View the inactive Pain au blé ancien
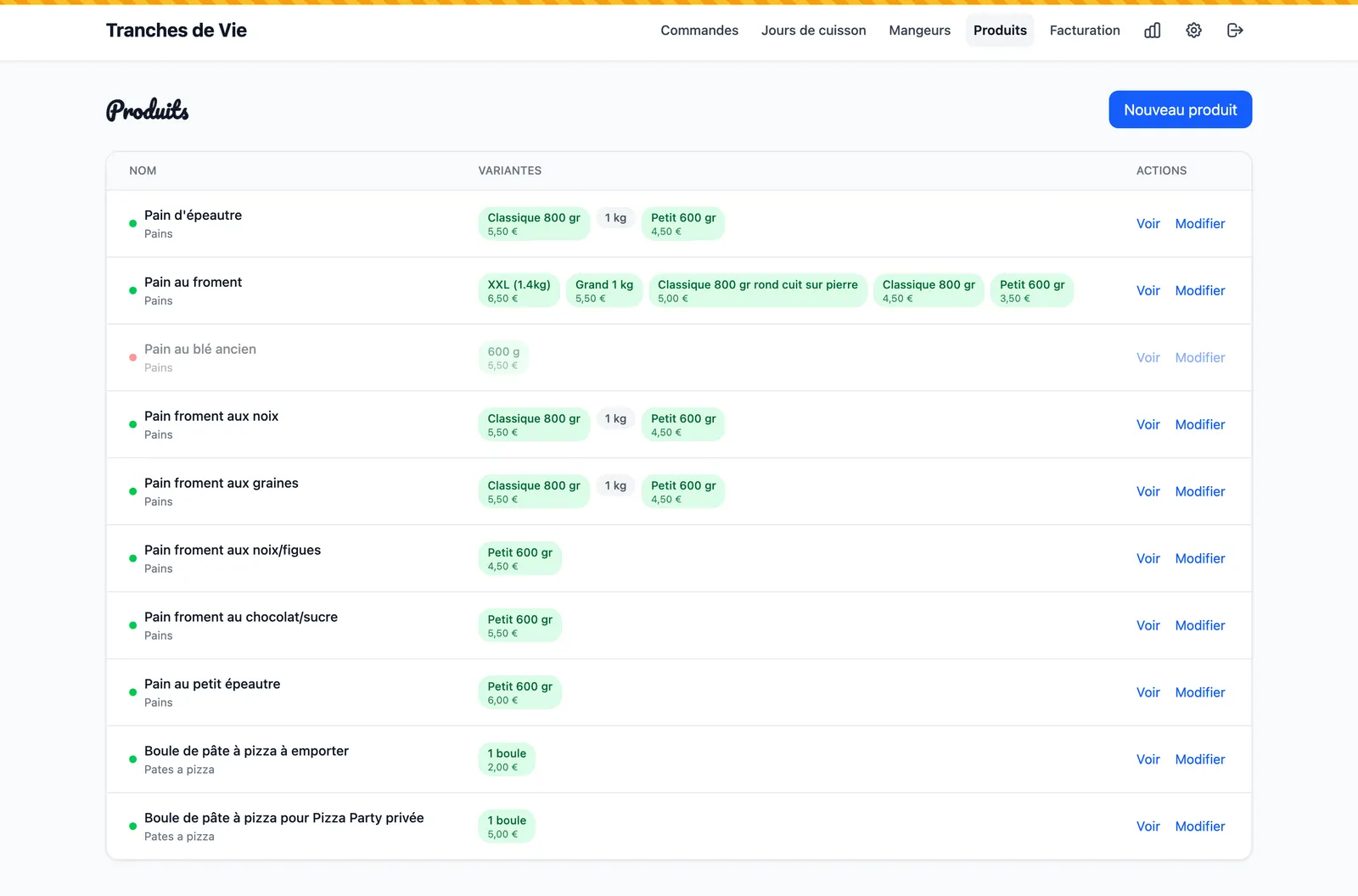This screenshot has width=1358, height=896. pyautogui.click(x=1148, y=358)
